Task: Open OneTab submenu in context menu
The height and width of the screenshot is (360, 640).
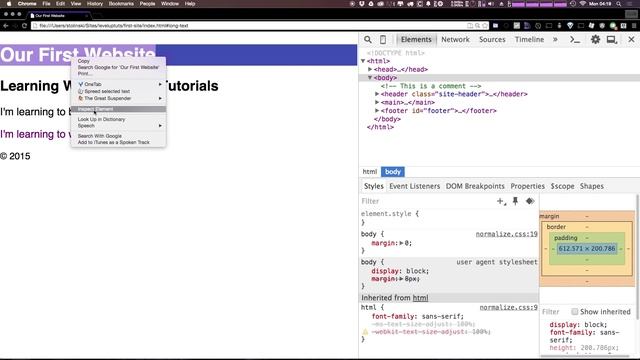Action: click(118, 84)
